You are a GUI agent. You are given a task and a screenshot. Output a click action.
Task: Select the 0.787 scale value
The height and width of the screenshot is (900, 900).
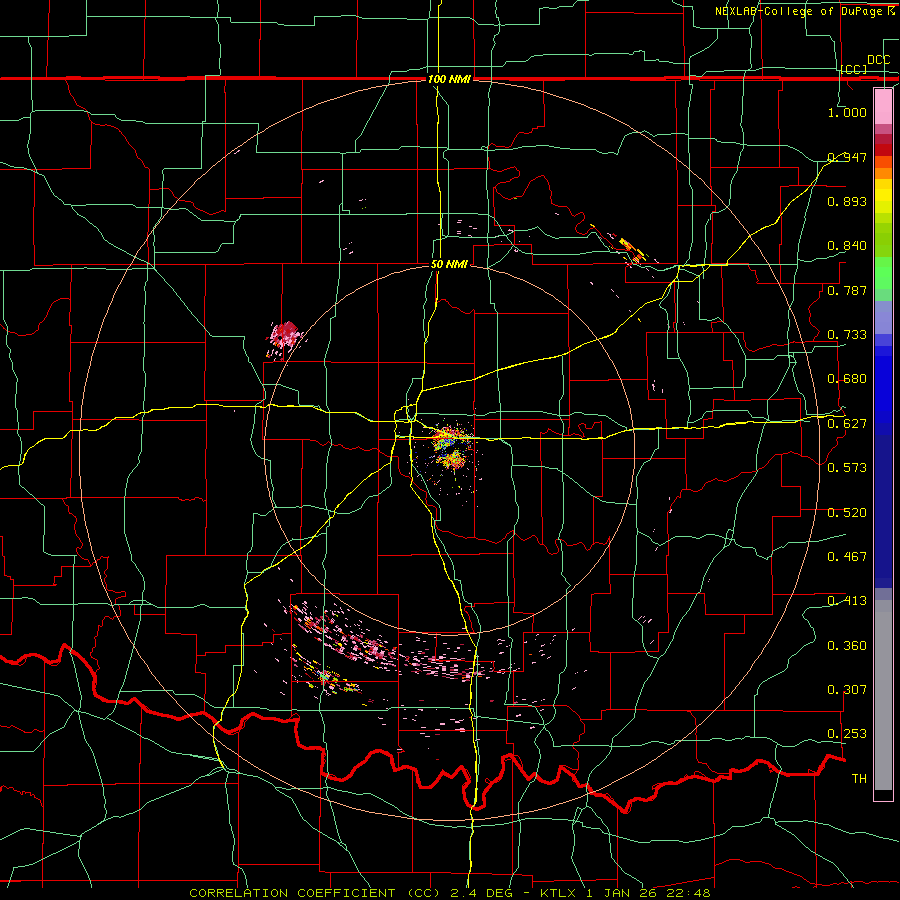[847, 290]
